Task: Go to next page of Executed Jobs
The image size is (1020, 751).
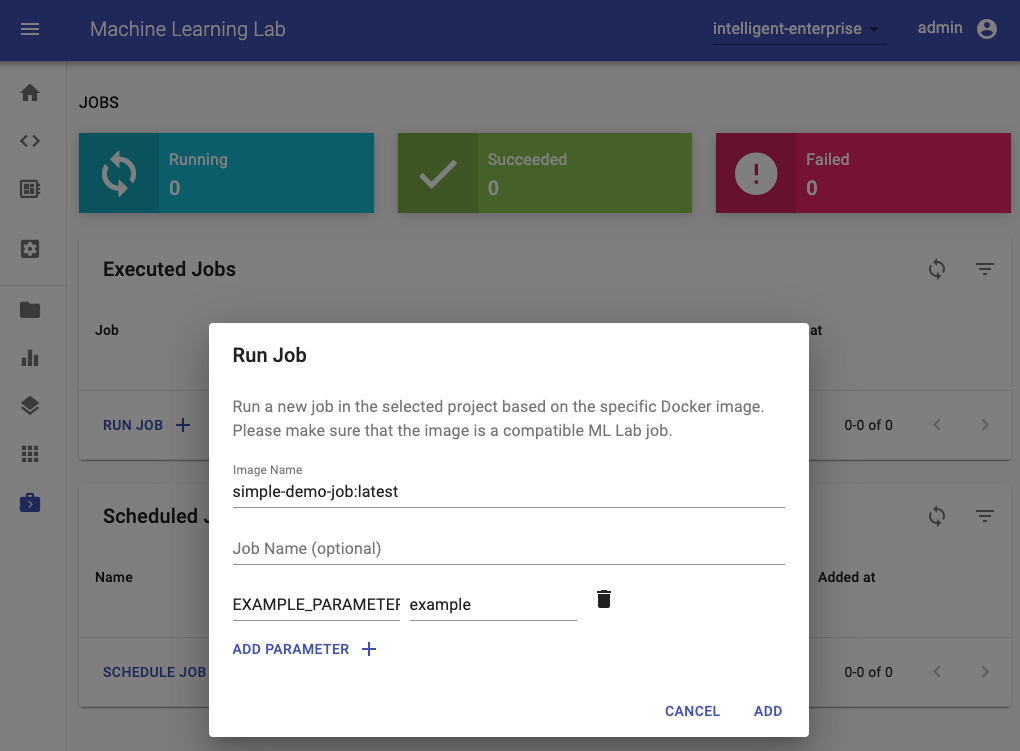Action: [985, 425]
